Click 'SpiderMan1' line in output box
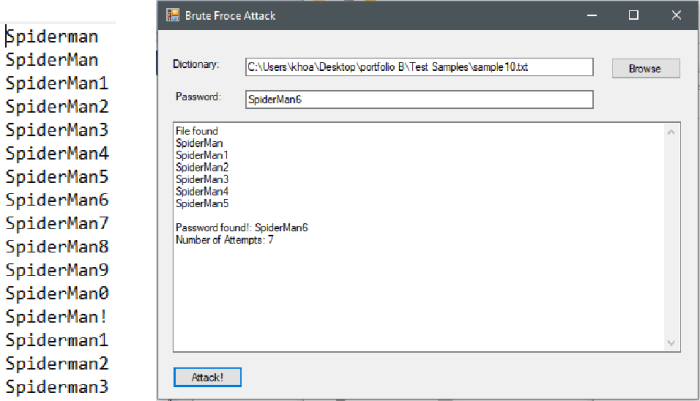This screenshot has height=401, width=700. coord(202,155)
